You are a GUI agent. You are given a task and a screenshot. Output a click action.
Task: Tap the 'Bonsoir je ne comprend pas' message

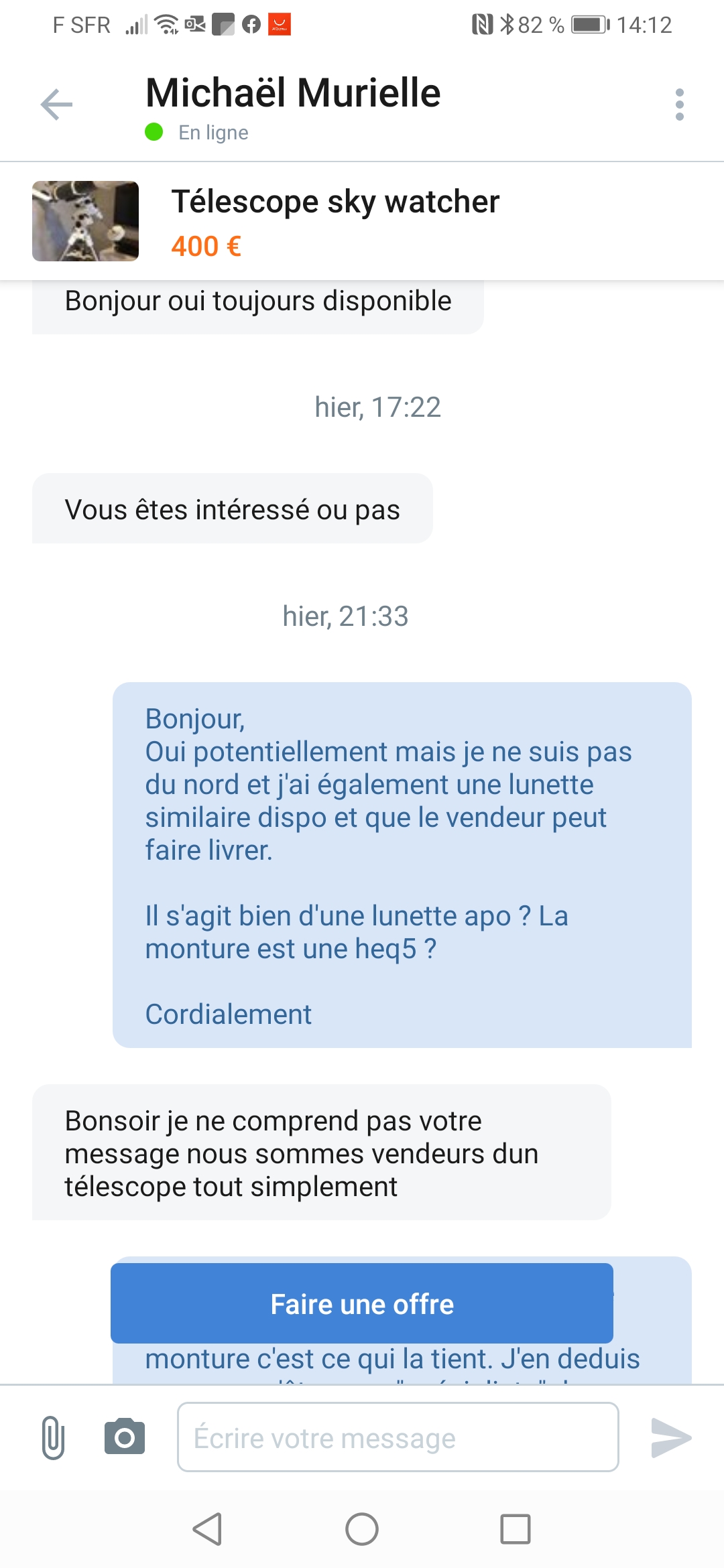point(322,1153)
